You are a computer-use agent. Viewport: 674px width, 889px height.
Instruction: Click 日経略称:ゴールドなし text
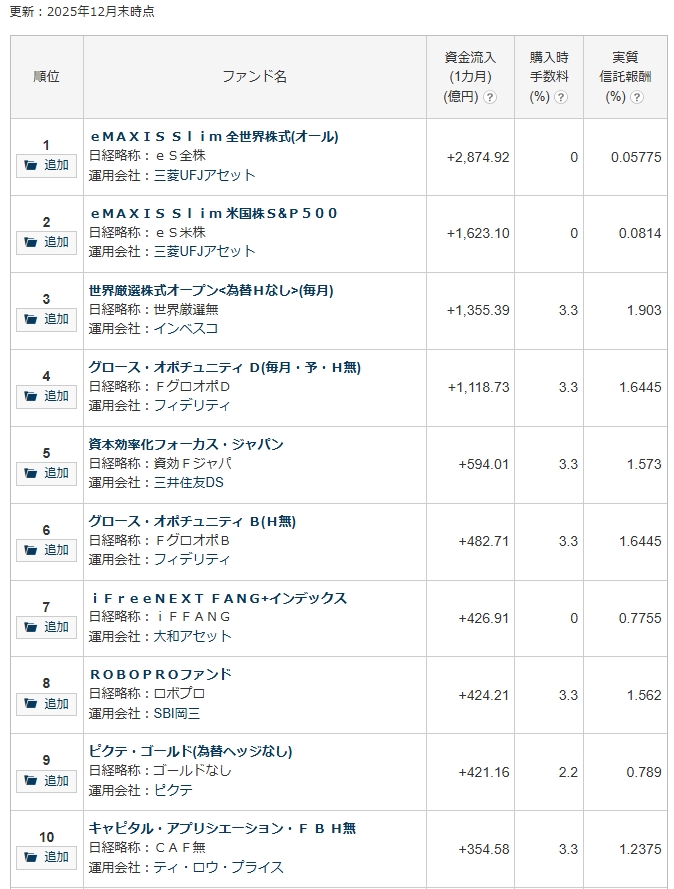(160, 771)
